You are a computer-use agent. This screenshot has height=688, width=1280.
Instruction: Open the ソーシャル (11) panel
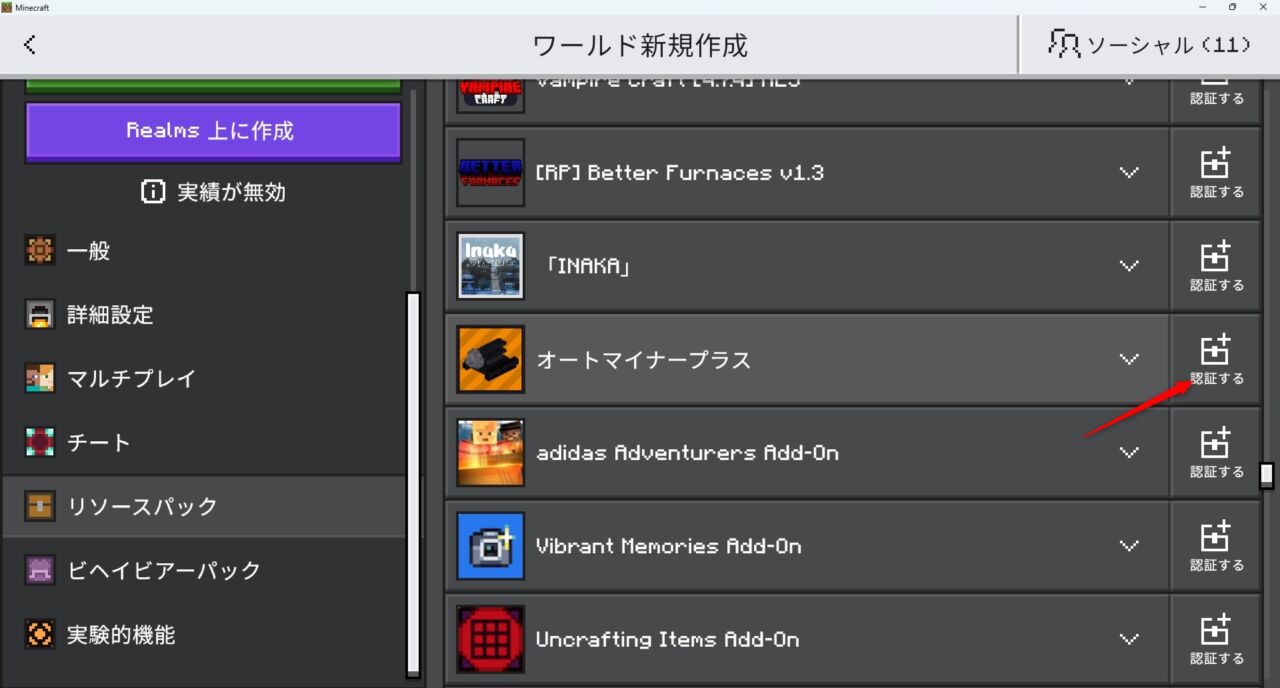coord(1149,44)
